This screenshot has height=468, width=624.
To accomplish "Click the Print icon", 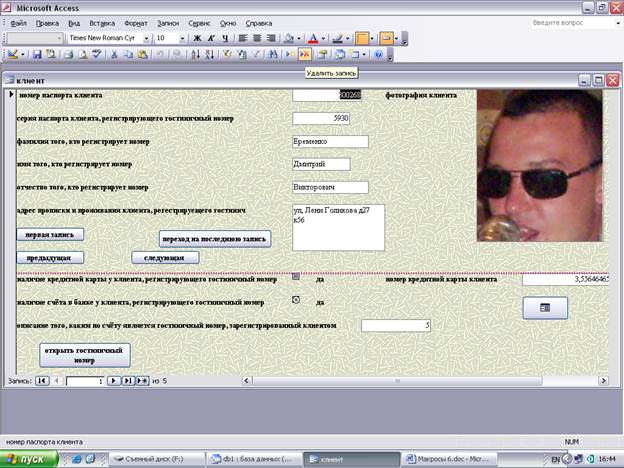I will pyautogui.click(x=69, y=54).
